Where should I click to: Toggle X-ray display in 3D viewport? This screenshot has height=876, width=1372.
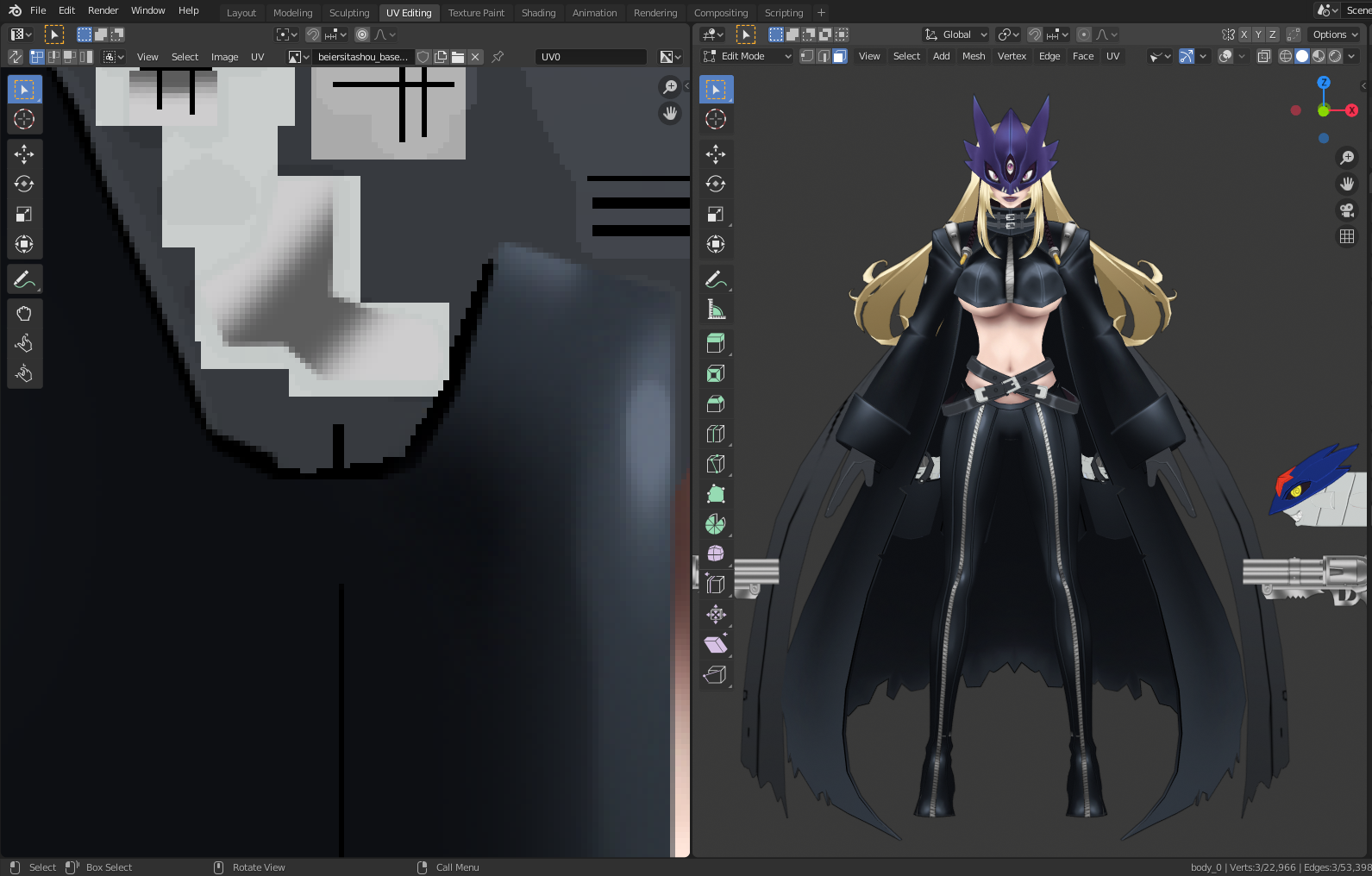pyautogui.click(x=1263, y=56)
